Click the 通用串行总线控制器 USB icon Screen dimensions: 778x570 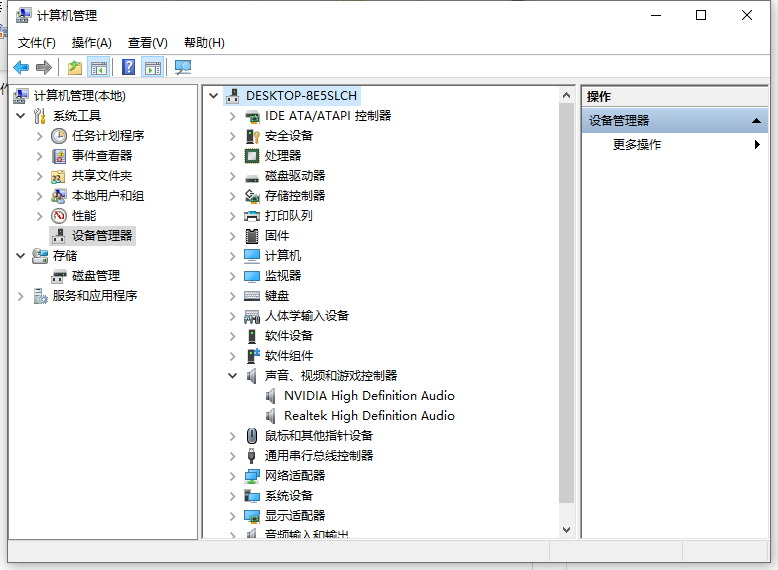coord(252,455)
